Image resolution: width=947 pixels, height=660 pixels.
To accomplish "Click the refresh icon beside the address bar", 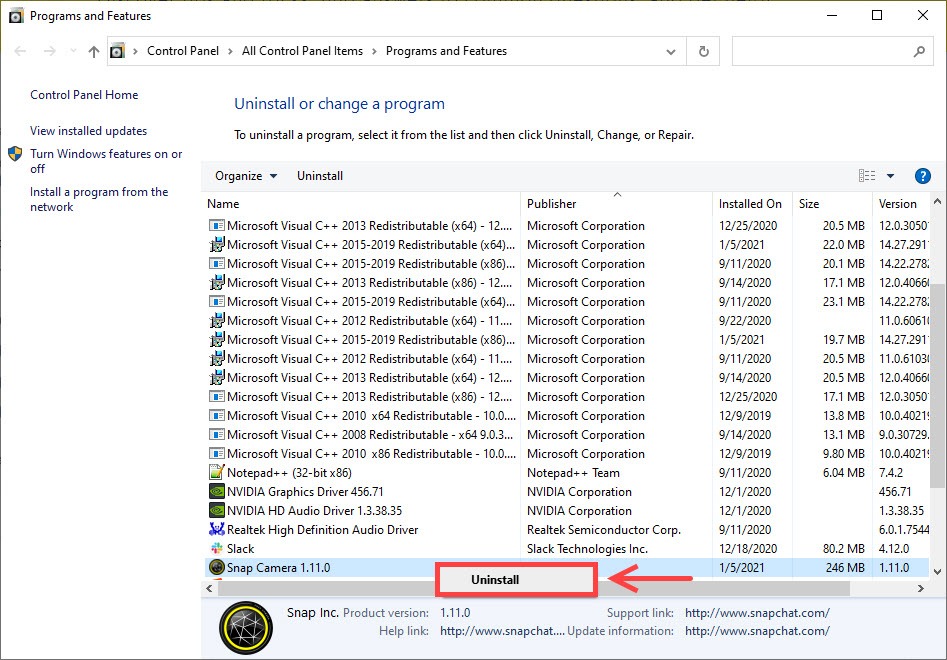I will 702,51.
